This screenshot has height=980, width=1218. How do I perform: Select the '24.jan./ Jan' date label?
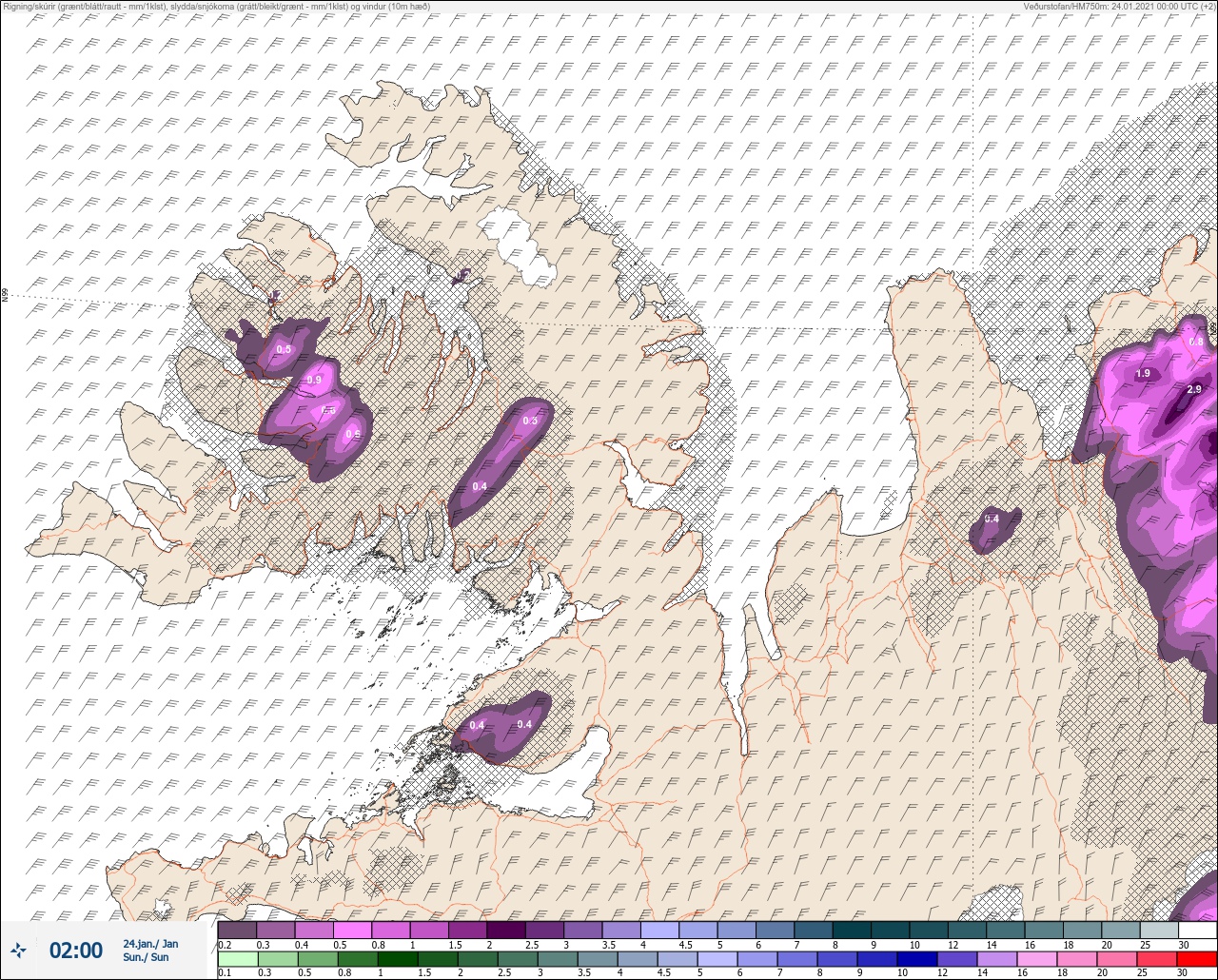[150, 944]
